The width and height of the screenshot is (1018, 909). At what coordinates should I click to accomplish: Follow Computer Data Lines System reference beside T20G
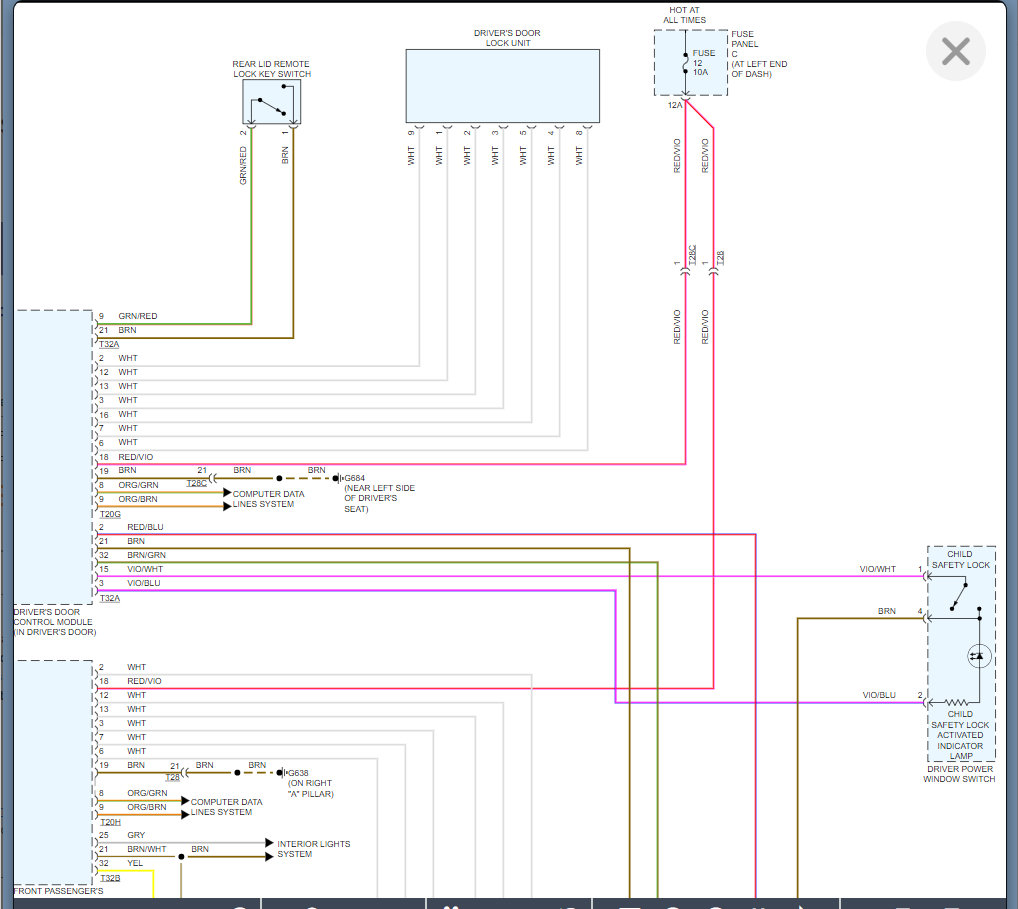[268, 499]
